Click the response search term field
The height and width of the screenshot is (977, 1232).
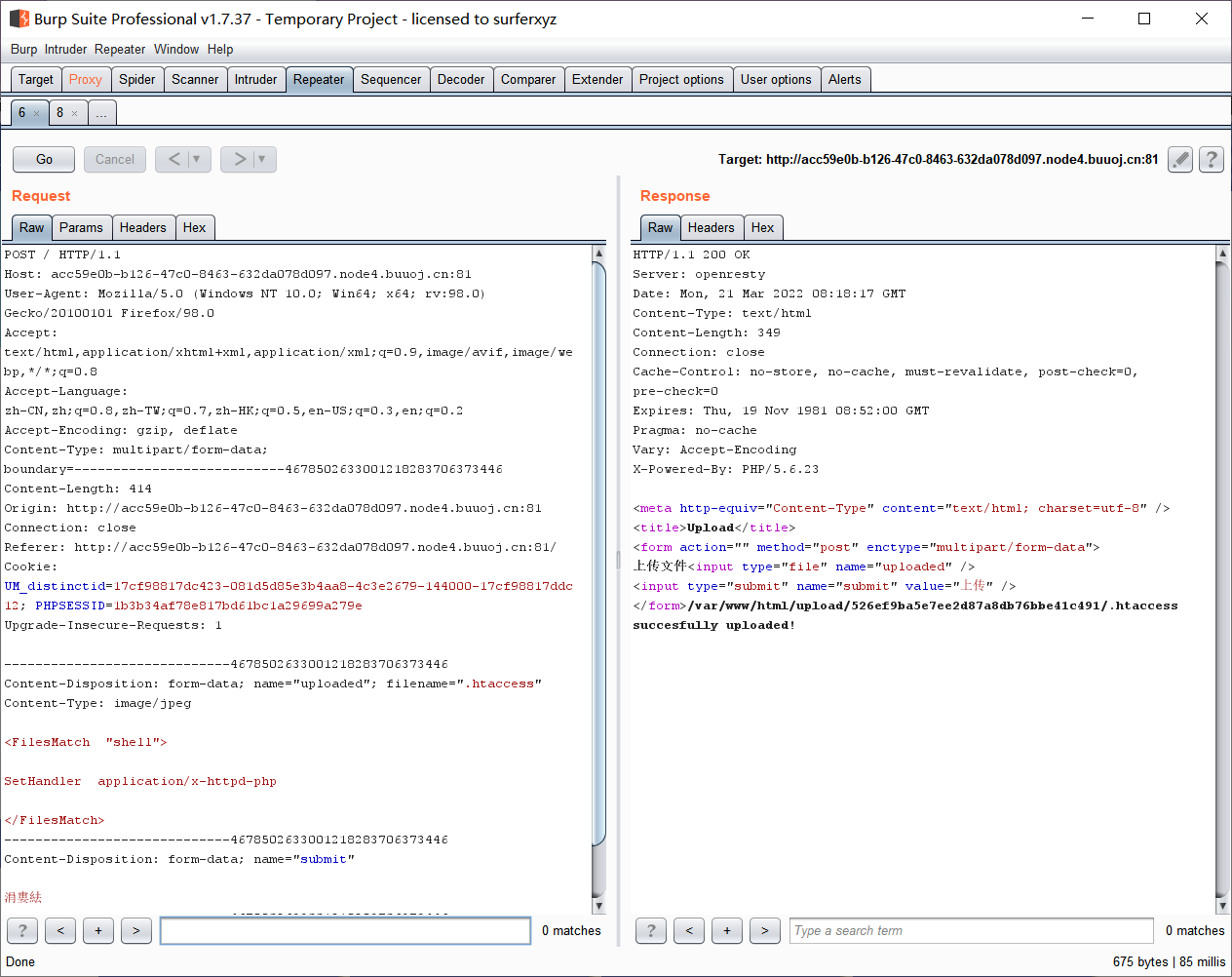coord(972,931)
